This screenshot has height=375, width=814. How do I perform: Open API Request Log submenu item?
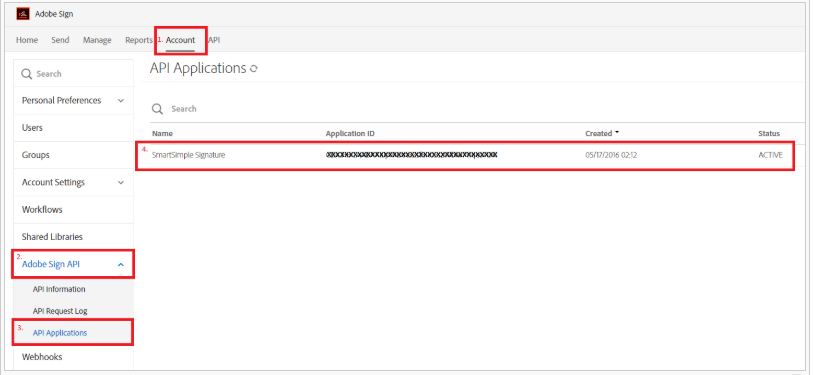coord(60,311)
